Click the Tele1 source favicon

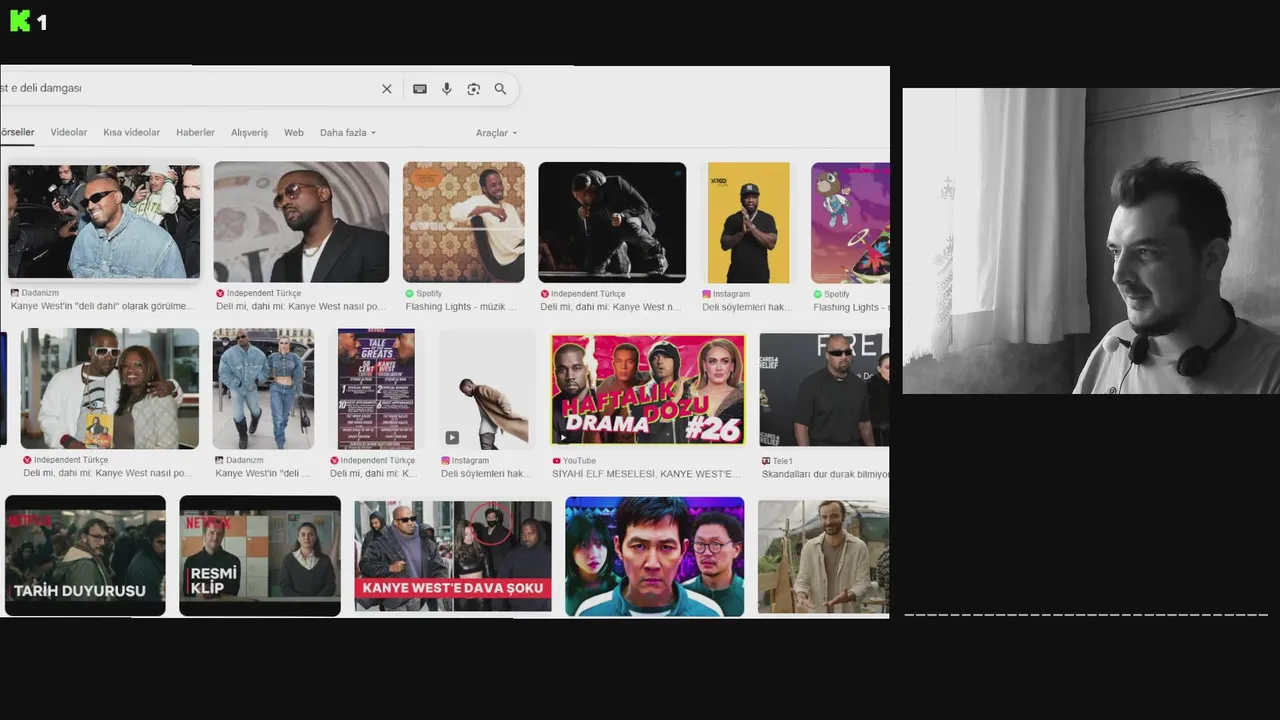pyautogui.click(x=766, y=461)
